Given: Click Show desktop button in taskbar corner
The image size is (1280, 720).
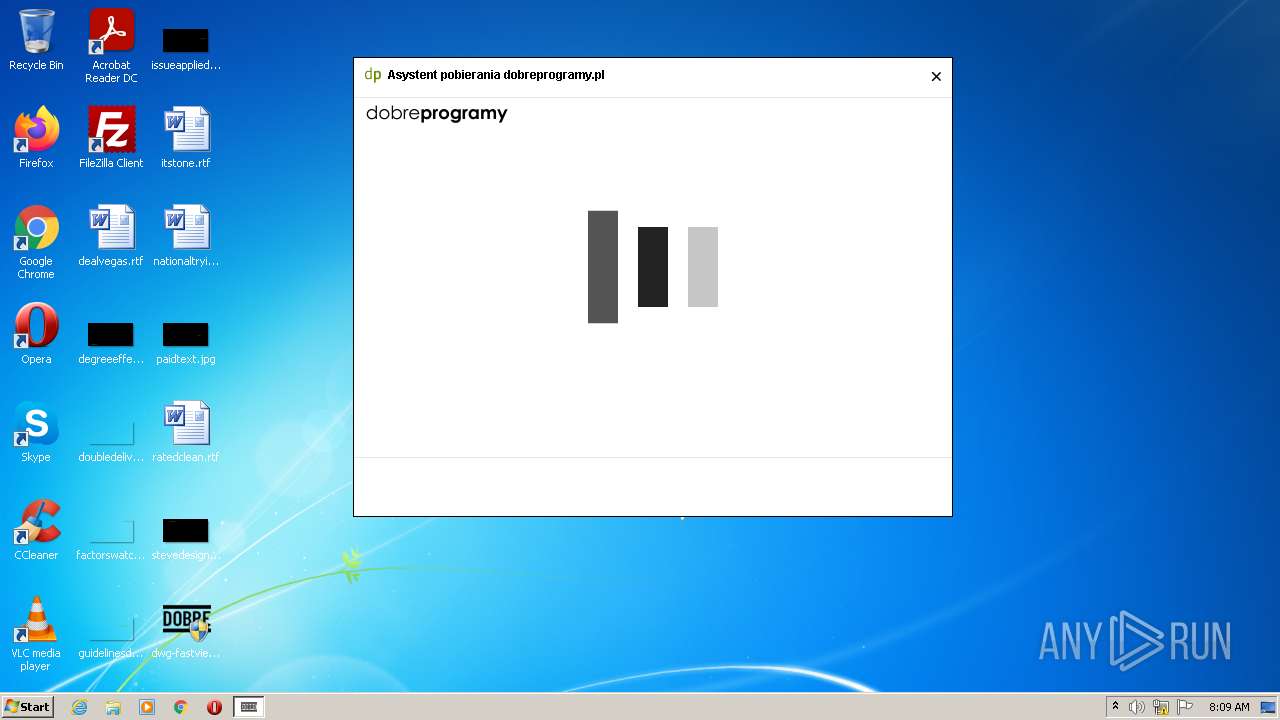Looking at the screenshot, I should coord(1269,707).
